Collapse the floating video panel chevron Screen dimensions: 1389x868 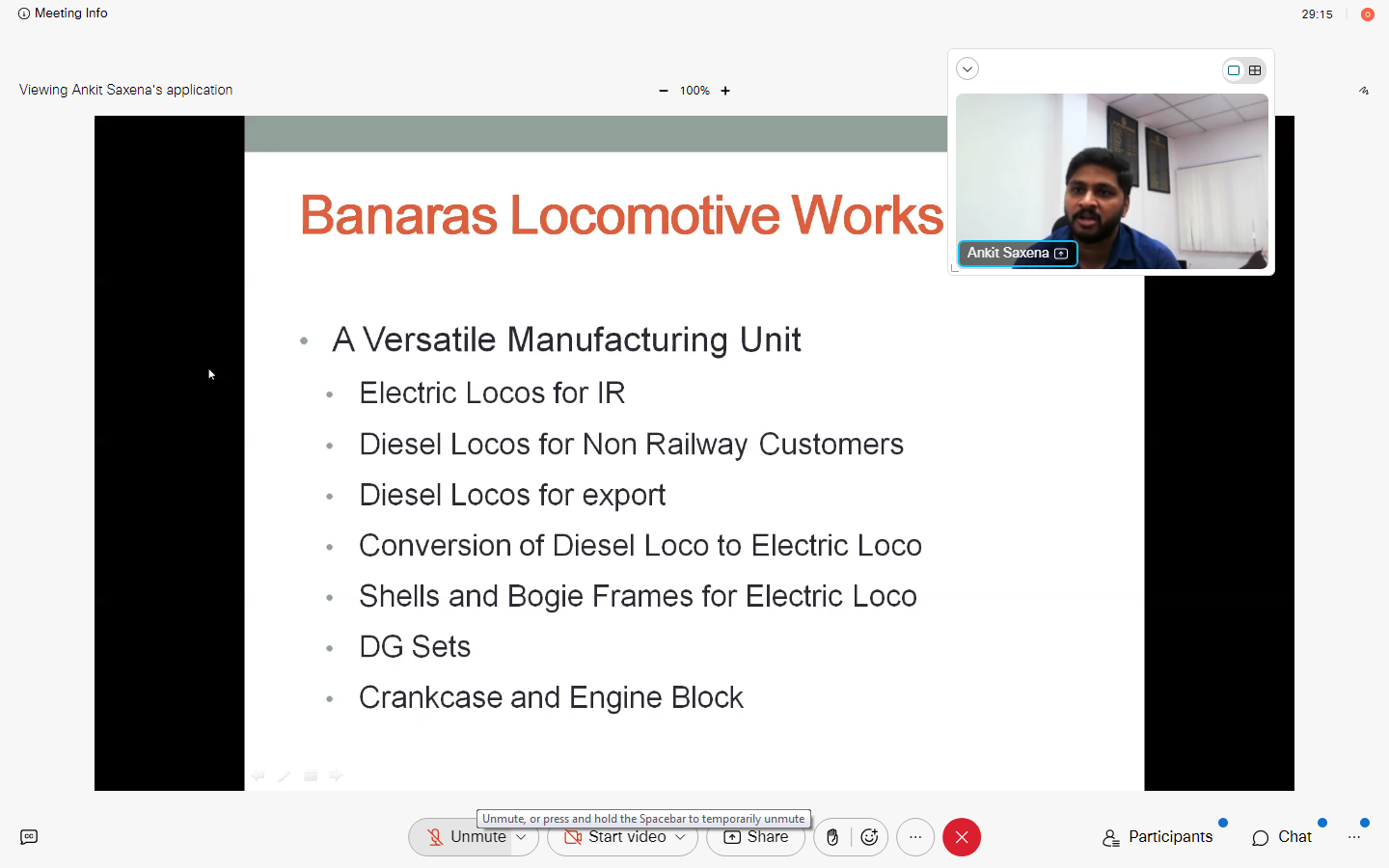tap(967, 68)
